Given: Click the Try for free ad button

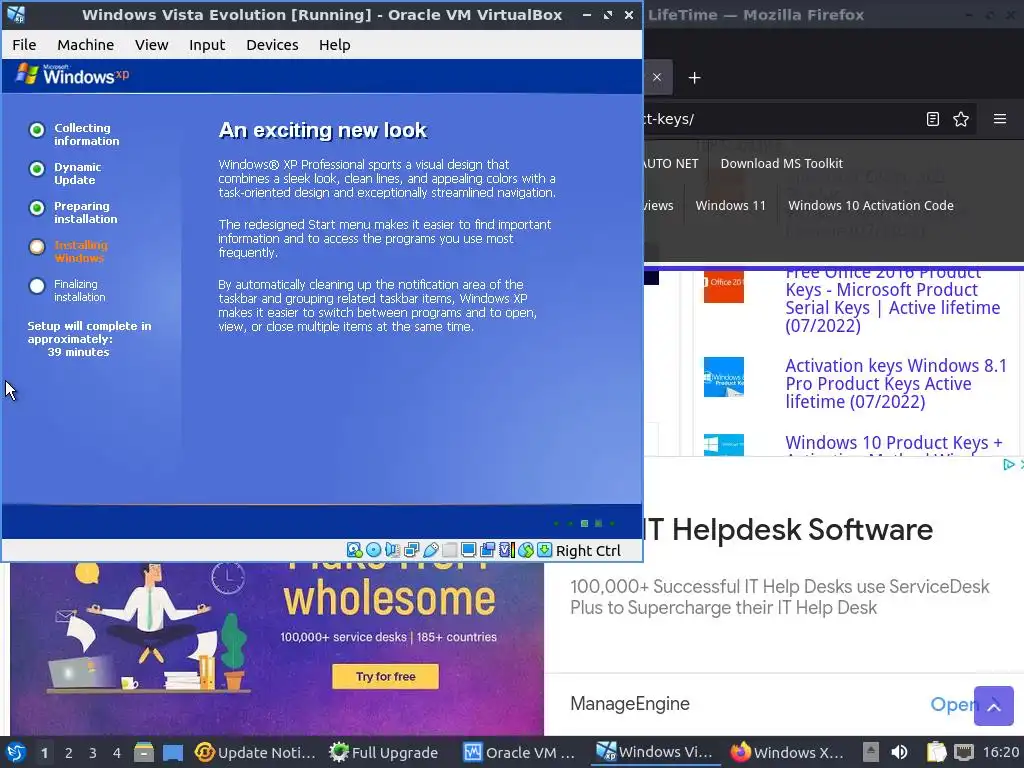Looking at the screenshot, I should [x=385, y=677].
